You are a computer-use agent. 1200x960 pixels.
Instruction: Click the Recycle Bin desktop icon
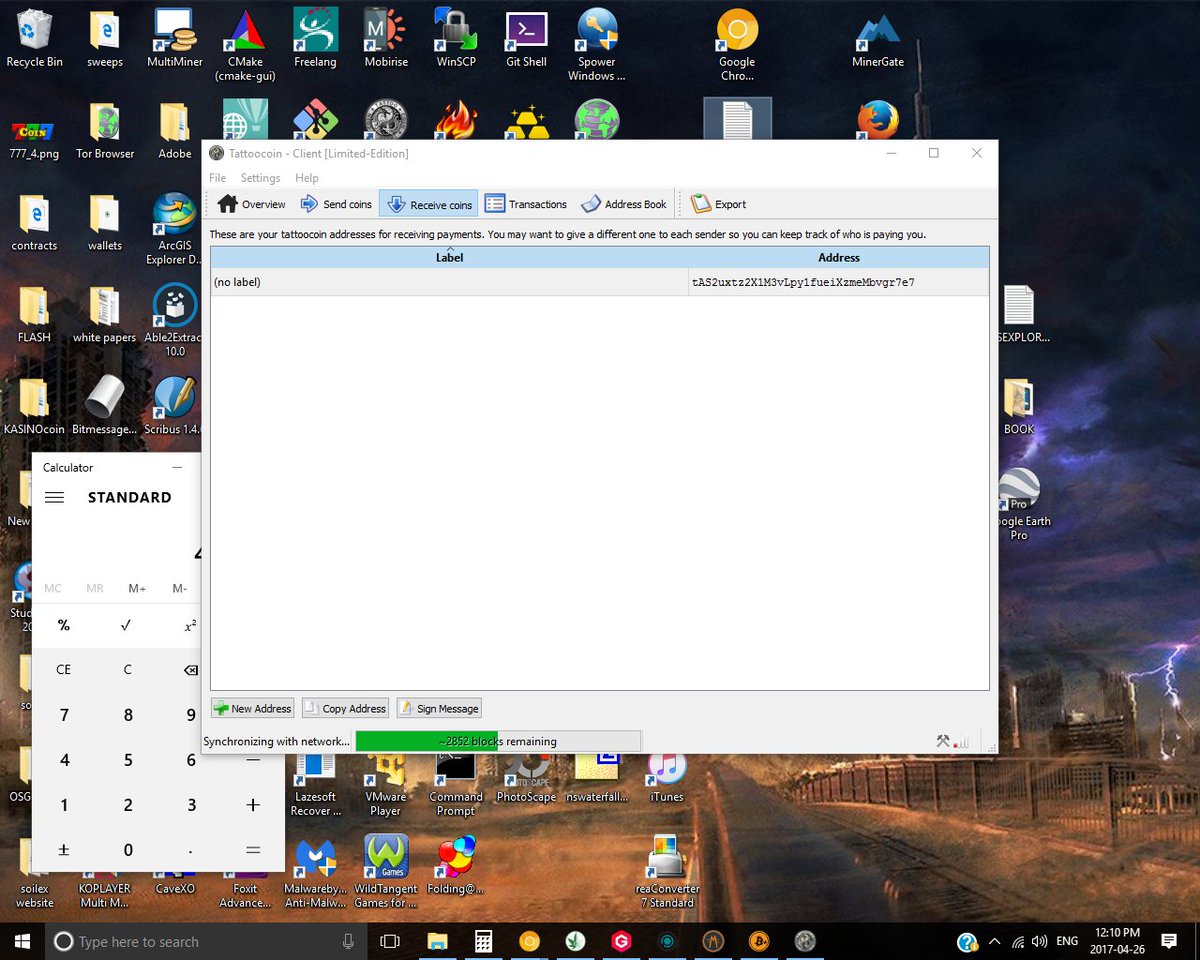[35, 38]
